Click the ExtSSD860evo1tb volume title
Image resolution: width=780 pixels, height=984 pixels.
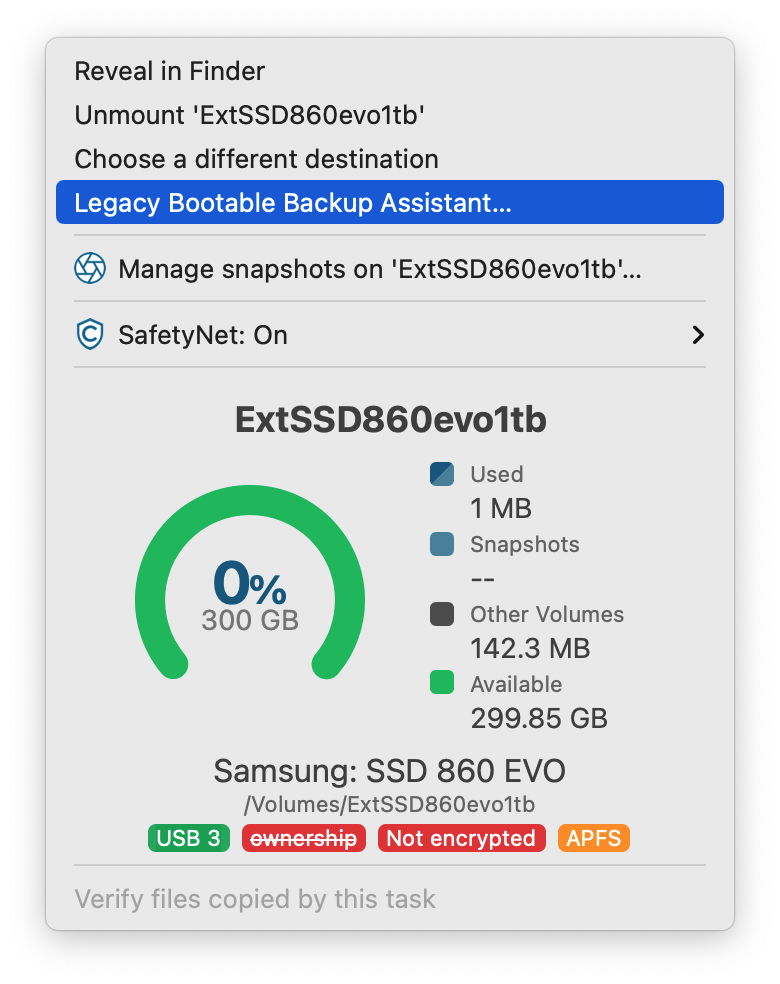tap(390, 419)
